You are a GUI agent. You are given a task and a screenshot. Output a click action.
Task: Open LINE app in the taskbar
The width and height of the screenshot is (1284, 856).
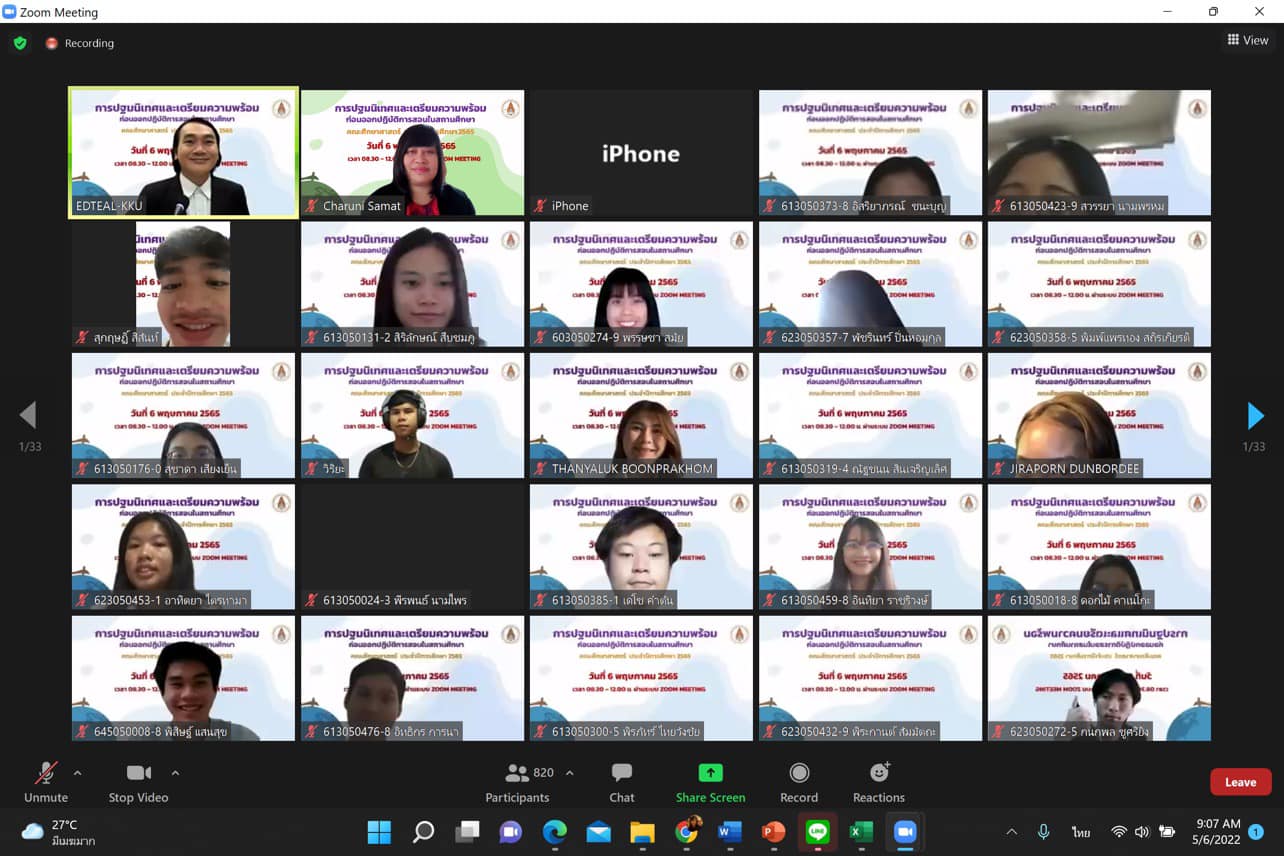817,832
